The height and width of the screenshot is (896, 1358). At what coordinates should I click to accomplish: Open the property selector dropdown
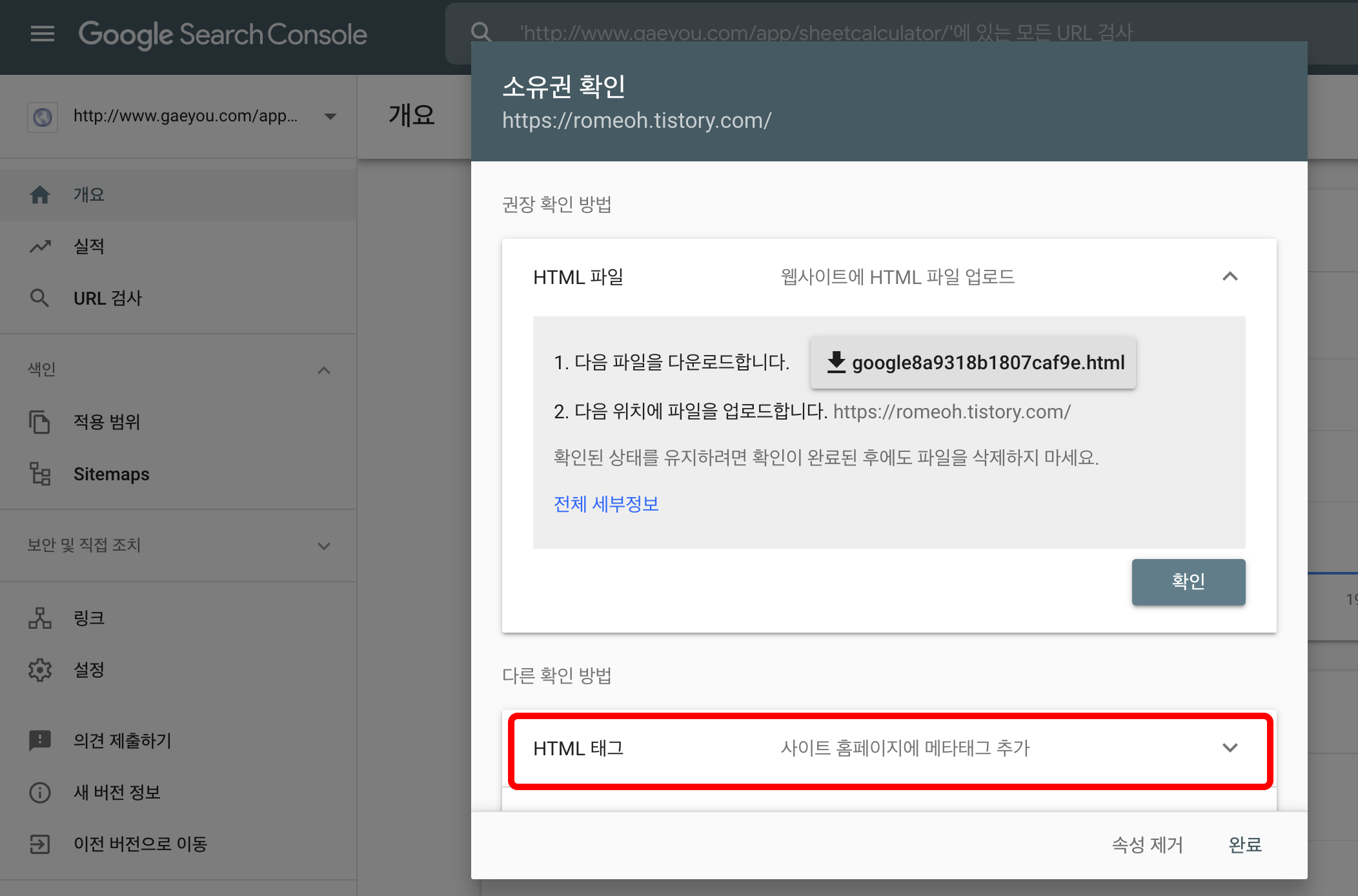click(330, 117)
